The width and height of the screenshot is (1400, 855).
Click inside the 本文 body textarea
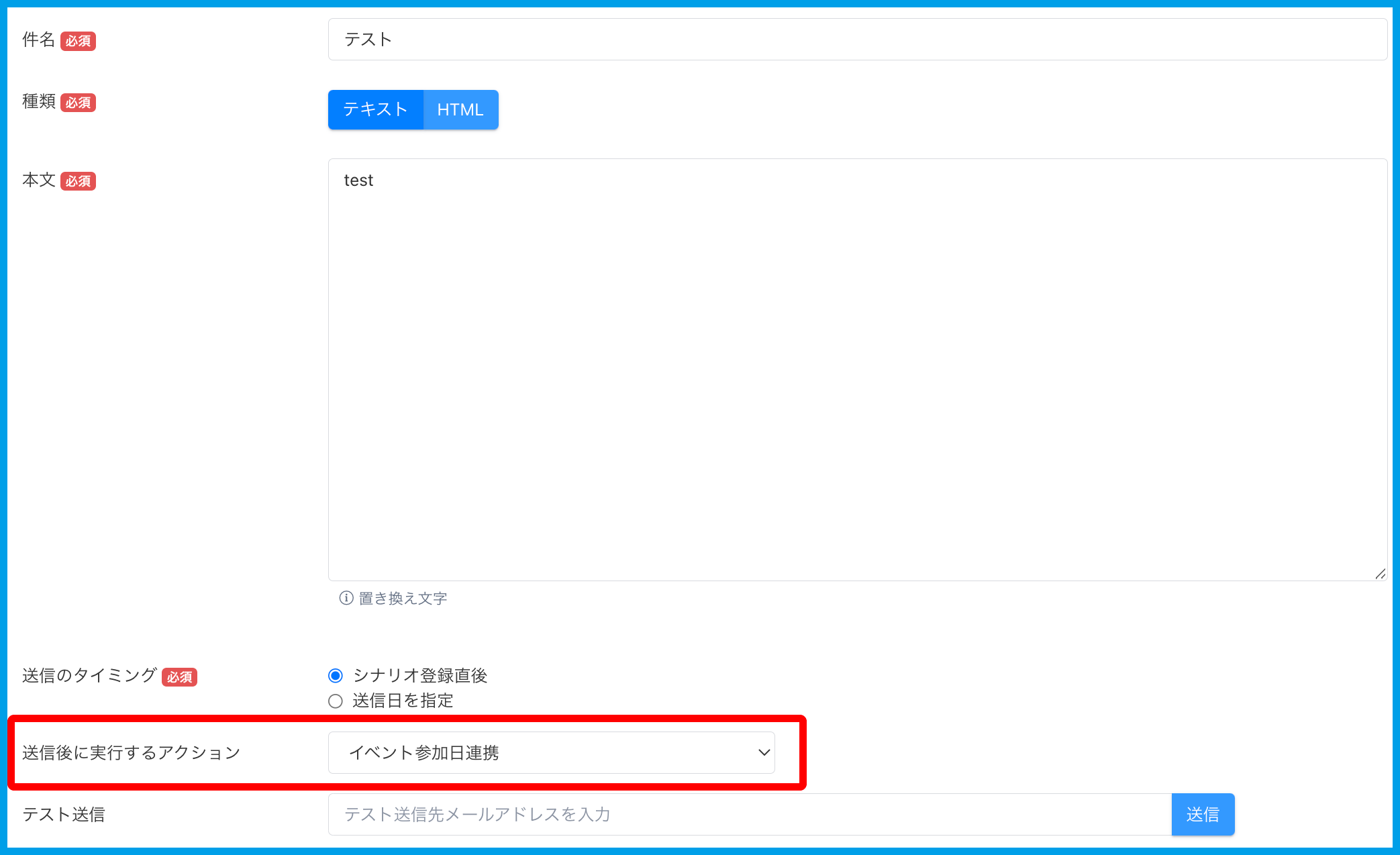click(857, 369)
